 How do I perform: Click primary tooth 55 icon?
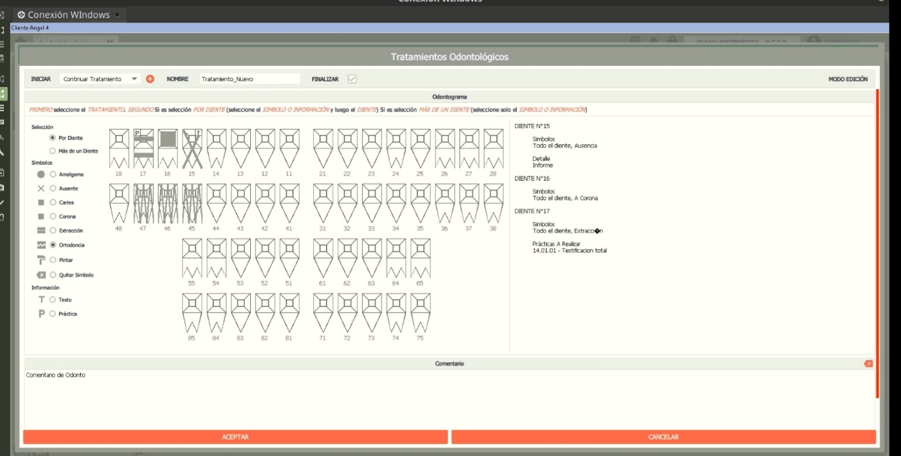coord(192,258)
